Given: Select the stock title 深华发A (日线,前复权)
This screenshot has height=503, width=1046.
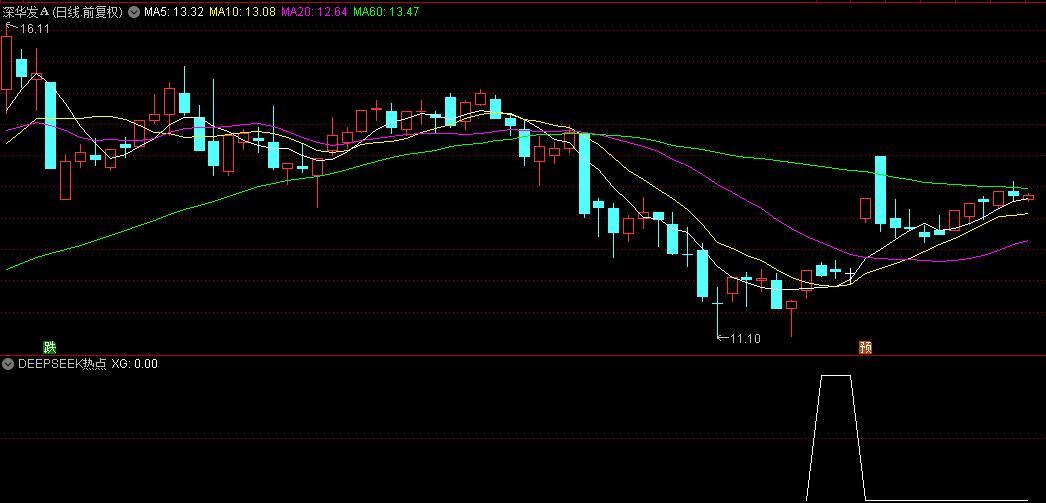Looking at the screenshot, I should tap(63, 11).
